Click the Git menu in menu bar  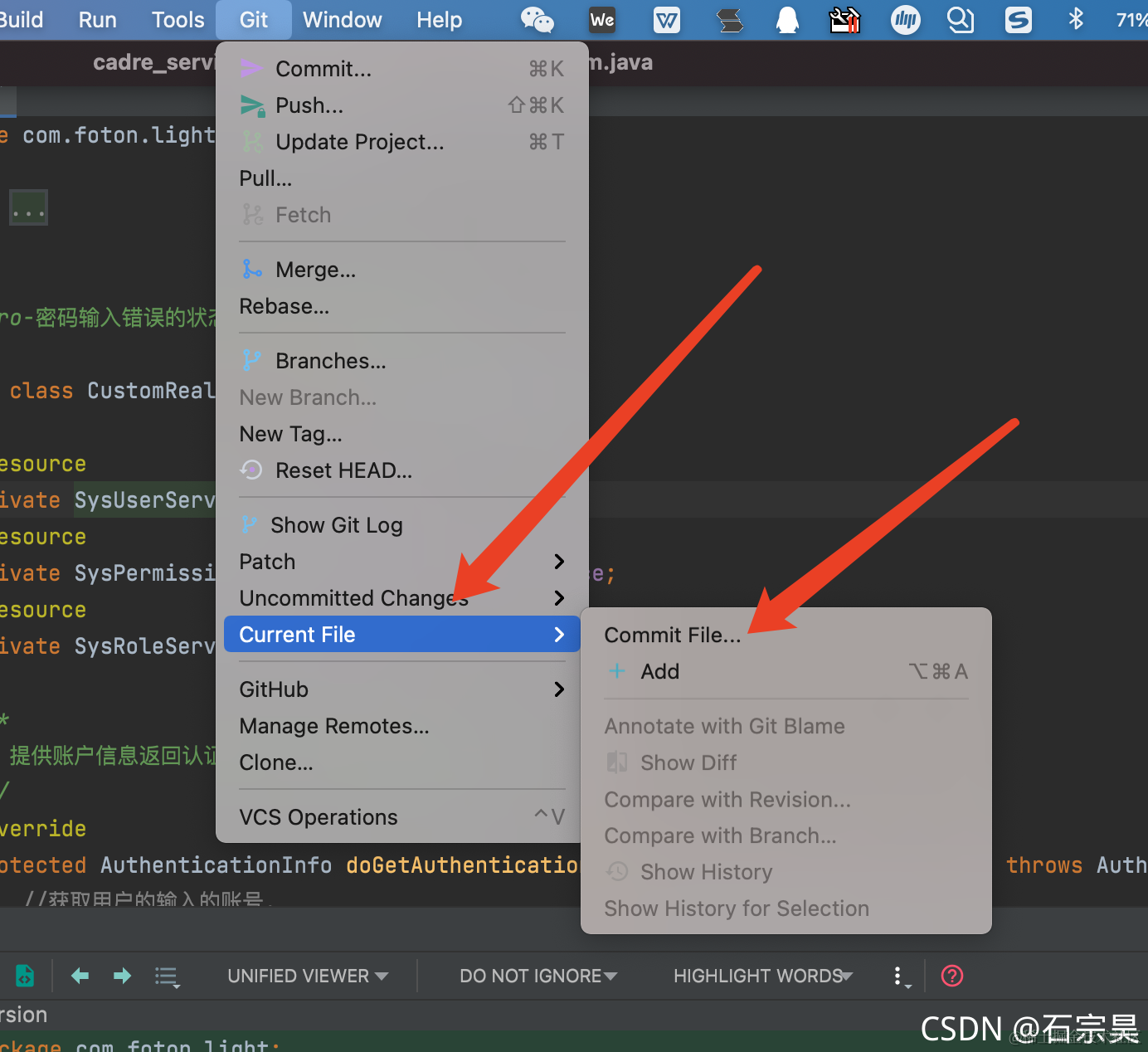point(254,19)
